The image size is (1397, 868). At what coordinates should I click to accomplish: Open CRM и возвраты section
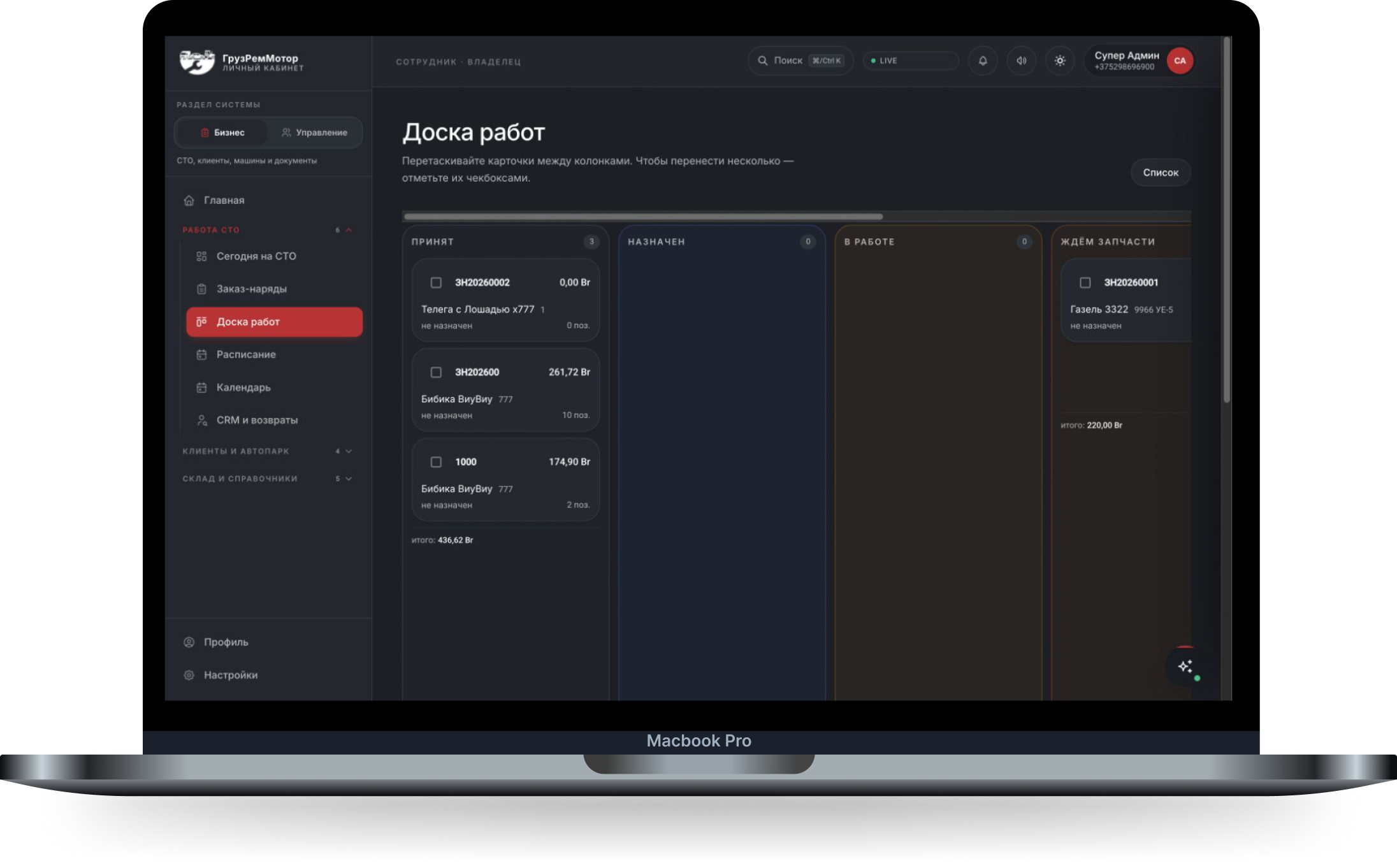coord(257,420)
